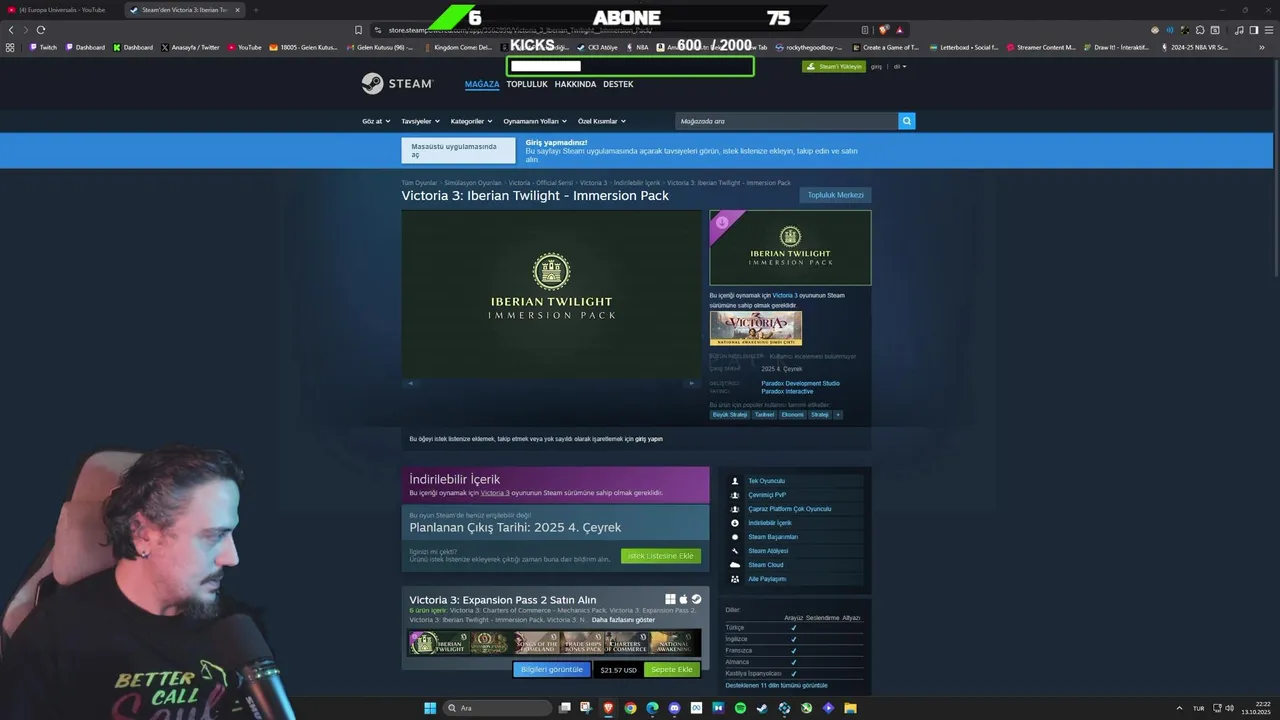Expand the Kategoriler dropdown menu
Image resolution: width=1280 pixels, height=720 pixels.
pos(472,121)
